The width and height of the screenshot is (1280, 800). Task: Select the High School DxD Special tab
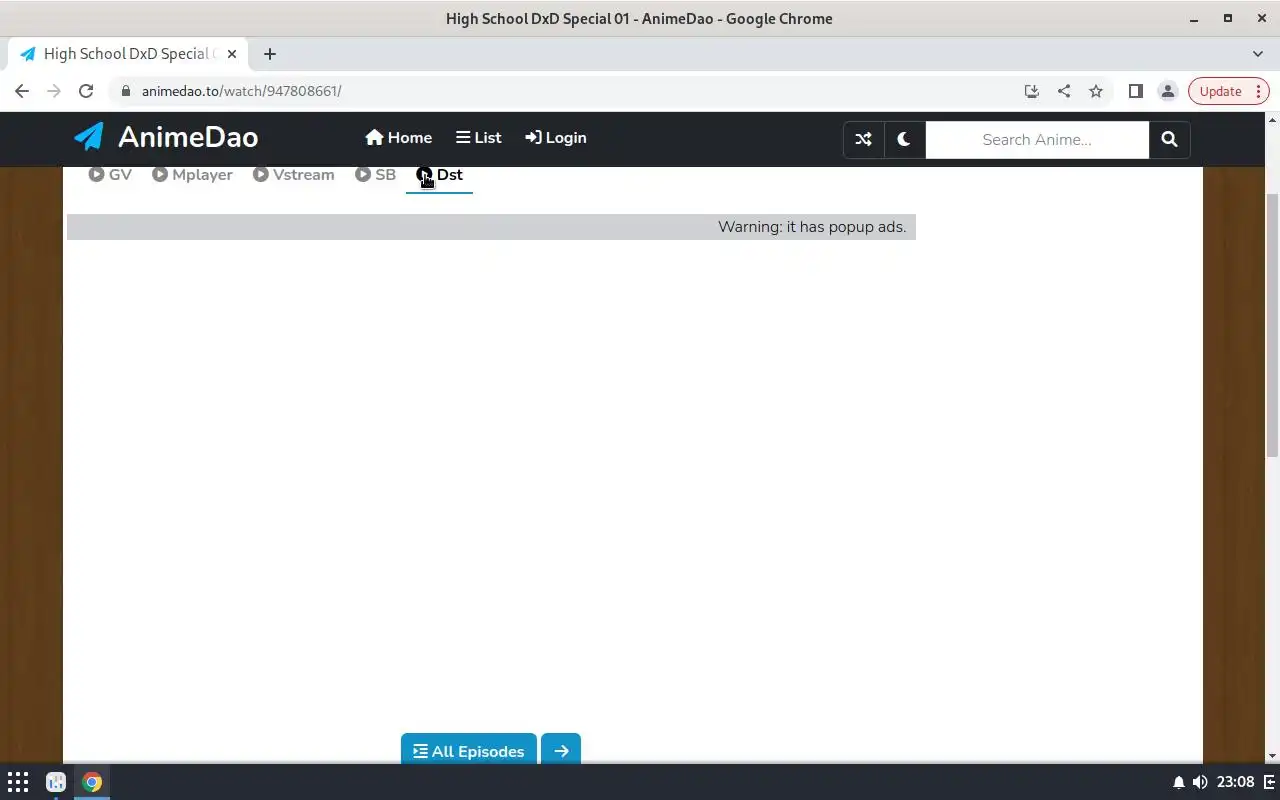128,54
